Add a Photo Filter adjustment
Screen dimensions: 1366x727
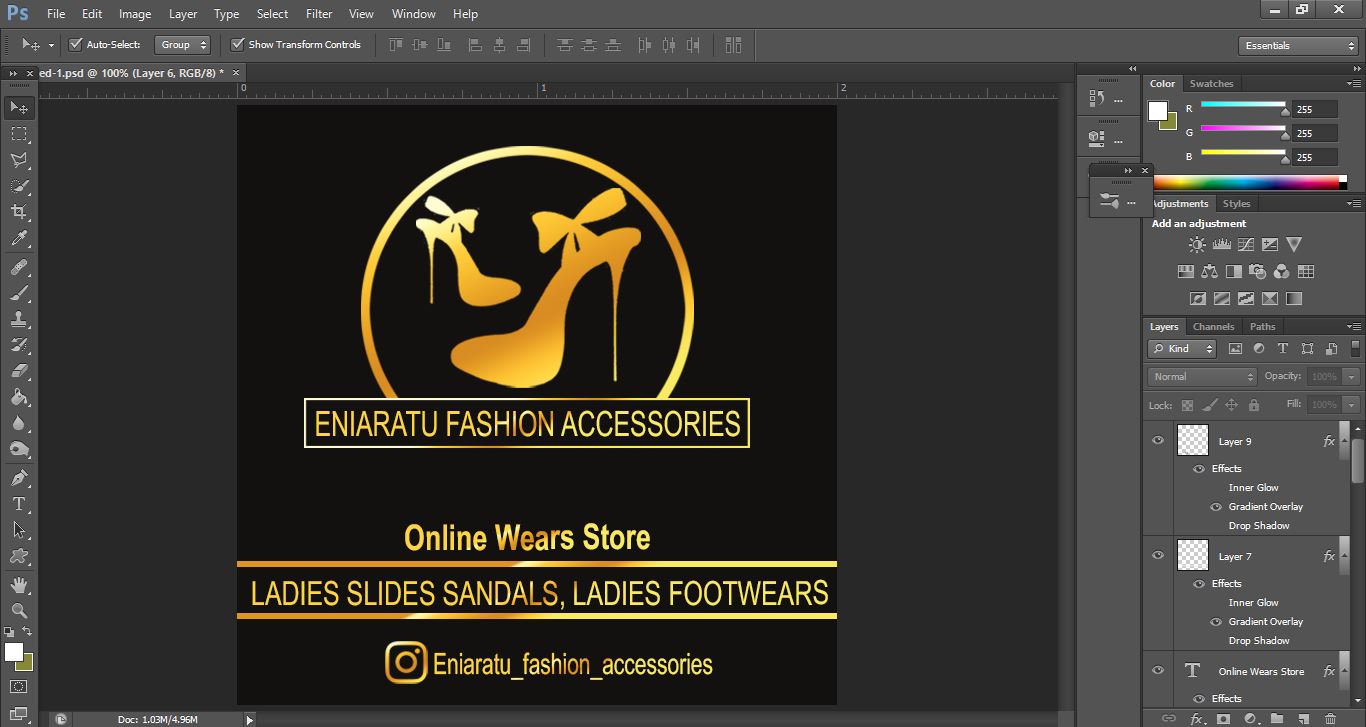click(1258, 271)
